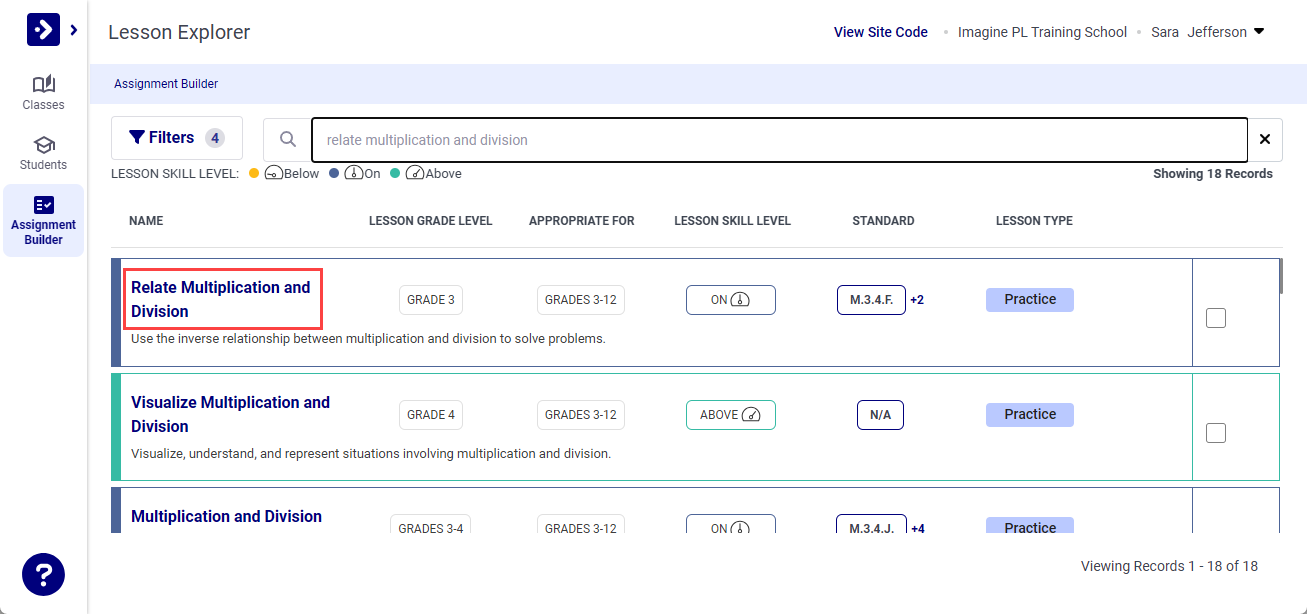The image size is (1307, 614).
Task: Open the Classes section from the sidebar
Action: point(43,92)
